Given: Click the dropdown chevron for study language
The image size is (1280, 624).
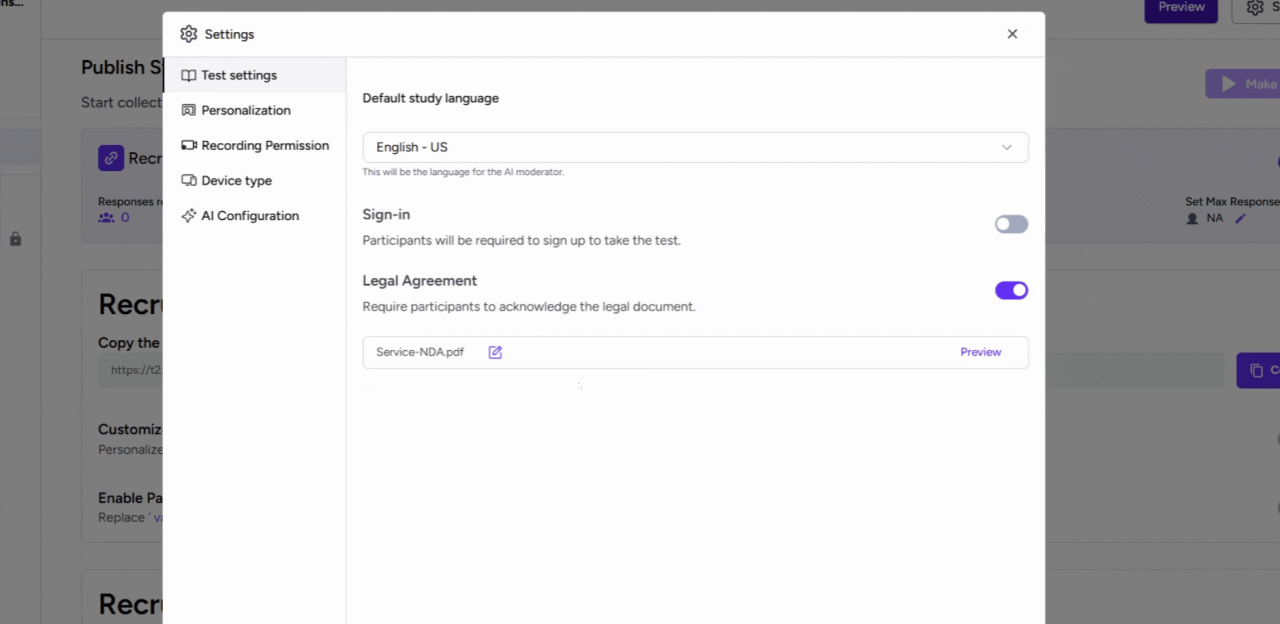Looking at the screenshot, I should pyautogui.click(x=1007, y=146).
